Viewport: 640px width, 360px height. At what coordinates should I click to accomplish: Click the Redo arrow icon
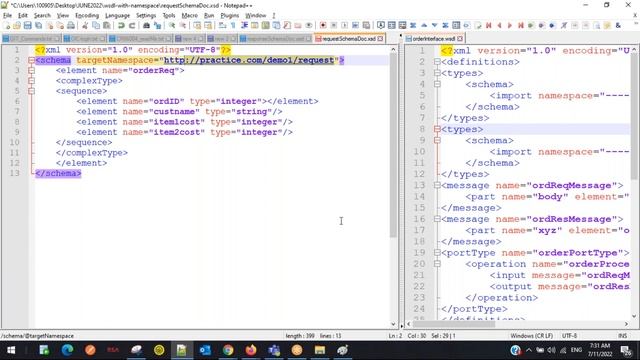132,25
